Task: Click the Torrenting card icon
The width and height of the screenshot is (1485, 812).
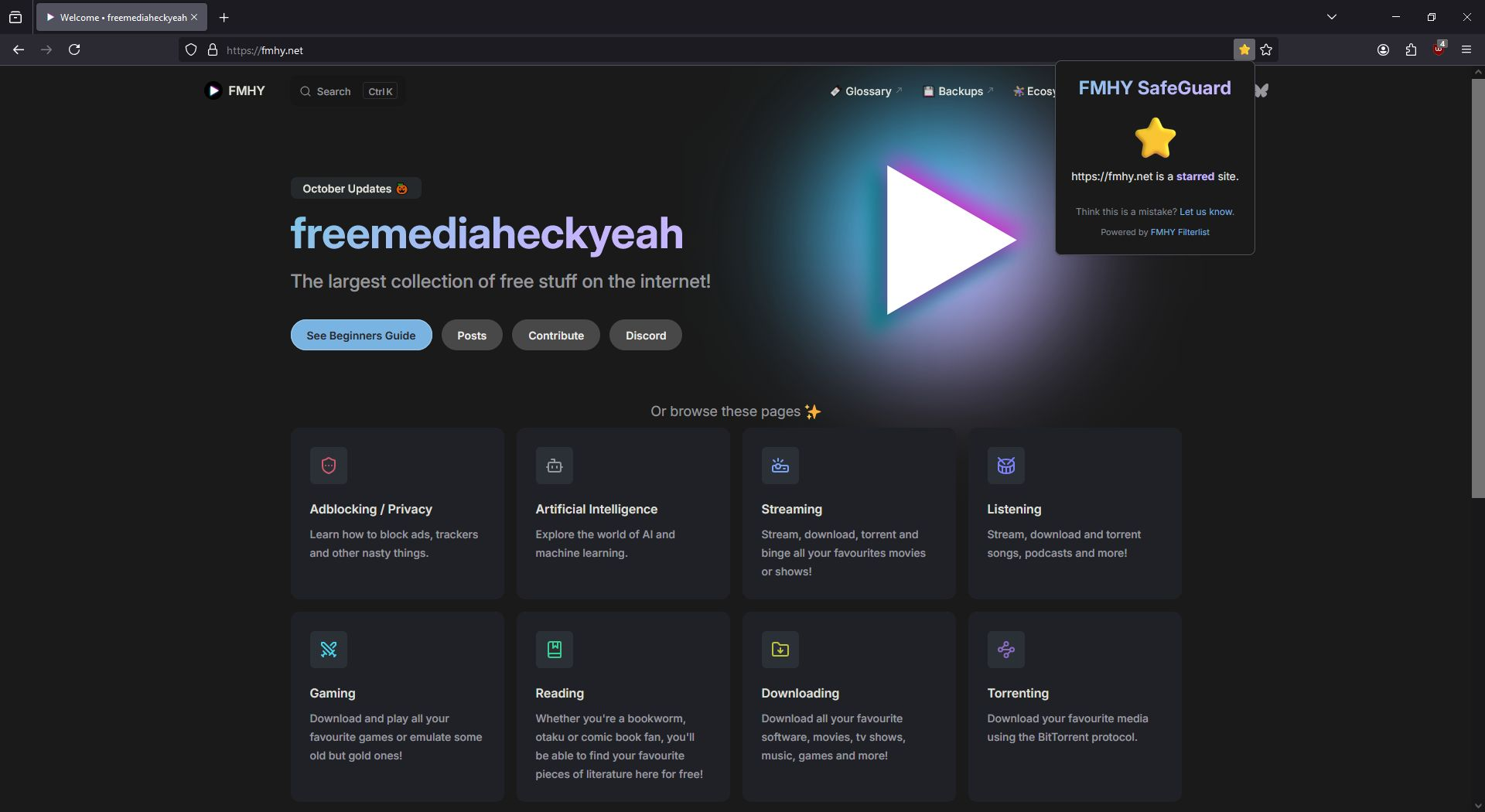Action: click(x=1006, y=650)
